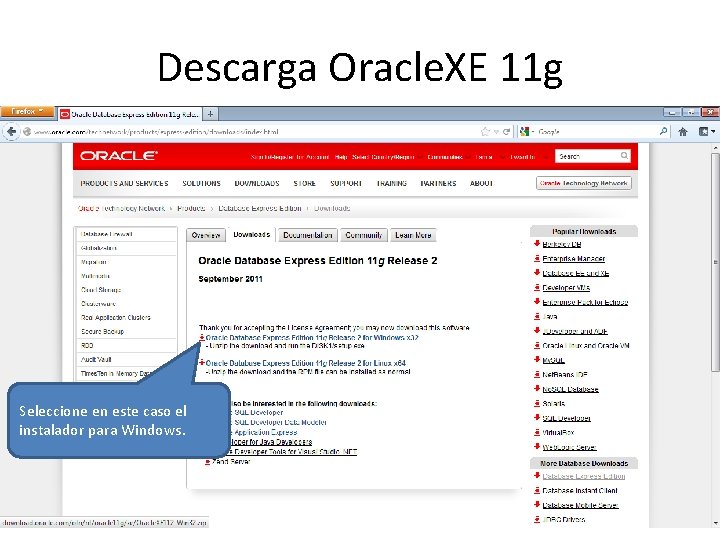Open the Application Express link
Image resolution: width=720 pixels, height=540 pixels.
(265, 432)
